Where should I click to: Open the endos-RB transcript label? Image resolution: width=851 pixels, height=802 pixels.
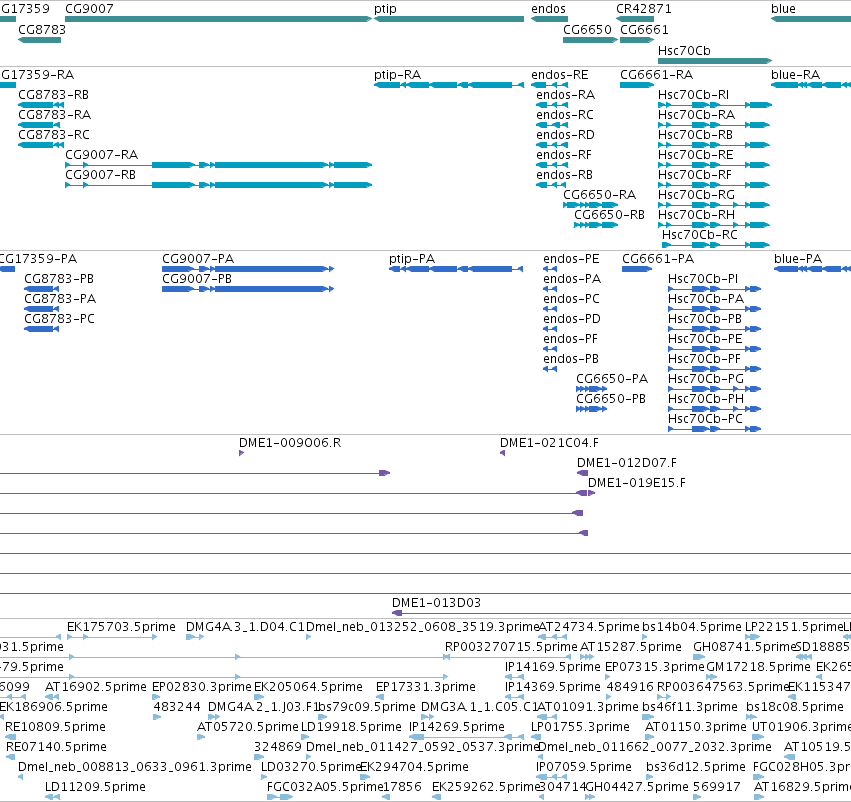(x=564, y=175)
